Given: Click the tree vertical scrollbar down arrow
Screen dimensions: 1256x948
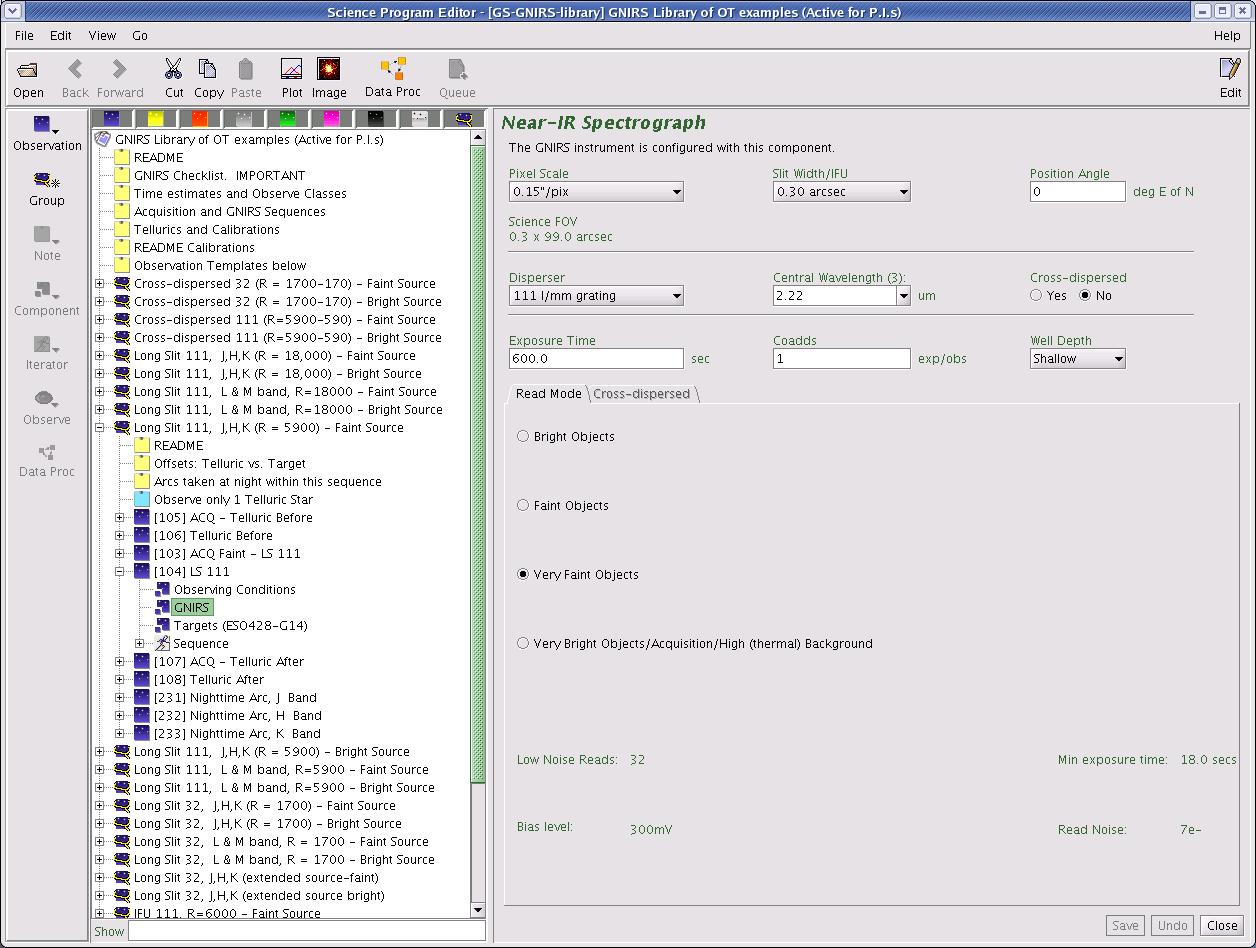Looking at the screenshot, I should 477,909.
